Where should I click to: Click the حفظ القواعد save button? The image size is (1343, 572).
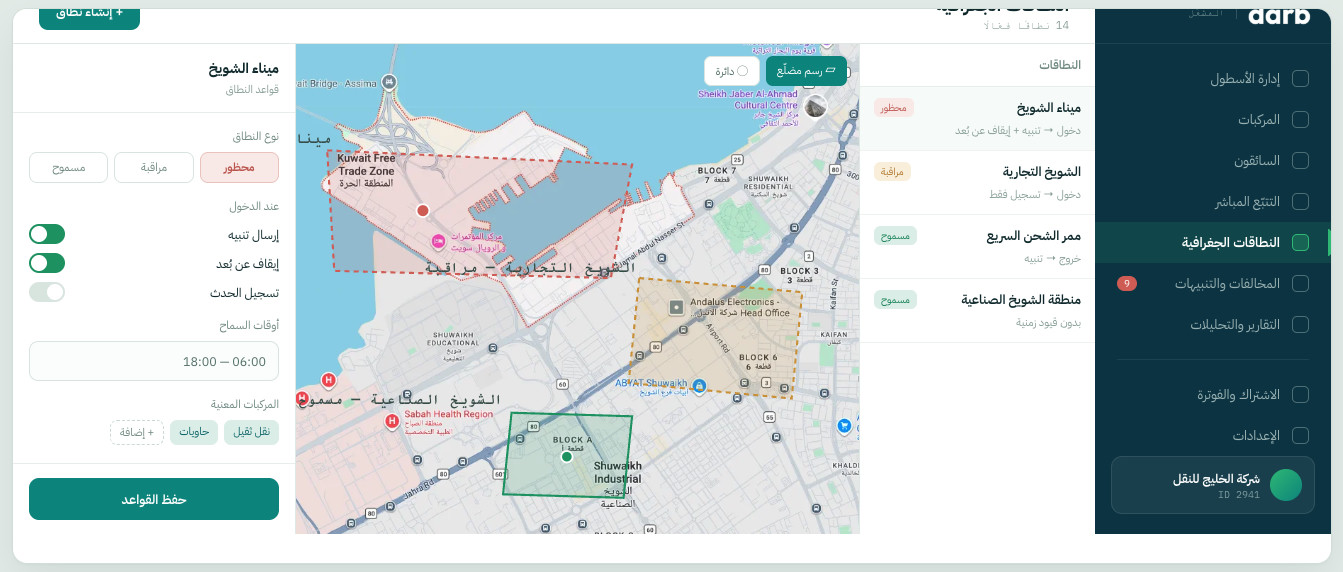pyautogui.click(x=154, y=499)
